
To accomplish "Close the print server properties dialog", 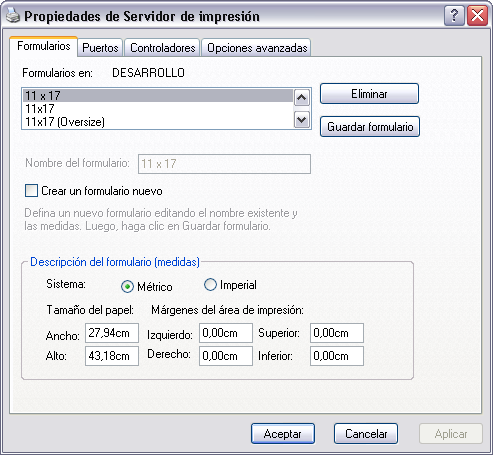I will (477, 16).
